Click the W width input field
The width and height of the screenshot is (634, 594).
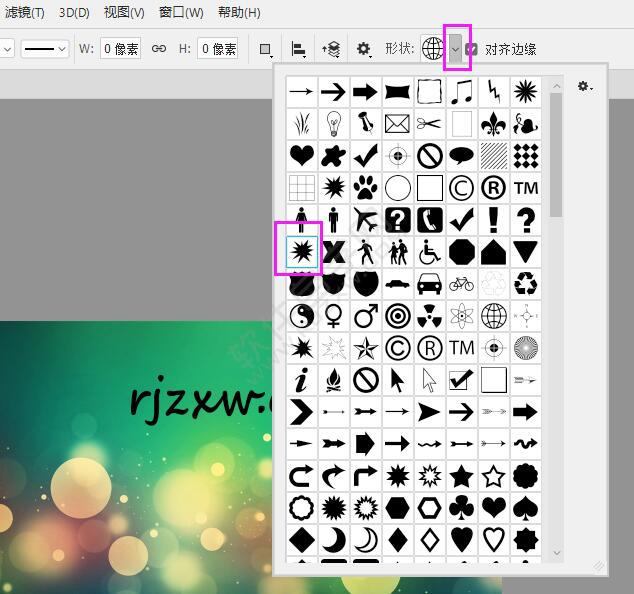pos(120,49)
